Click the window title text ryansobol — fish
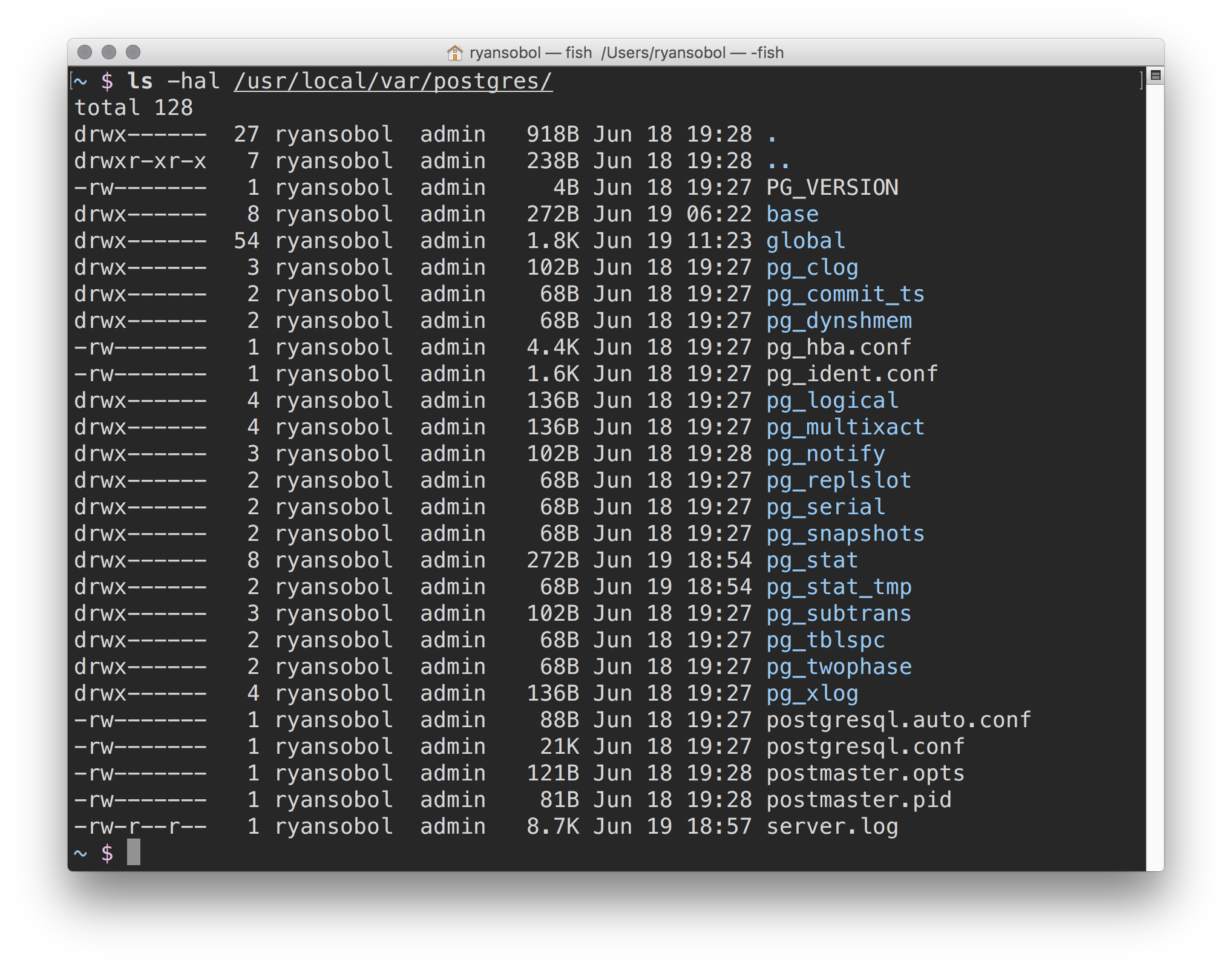The width and height of the screenshot is (1232, 968). click(x=530, y=53)
